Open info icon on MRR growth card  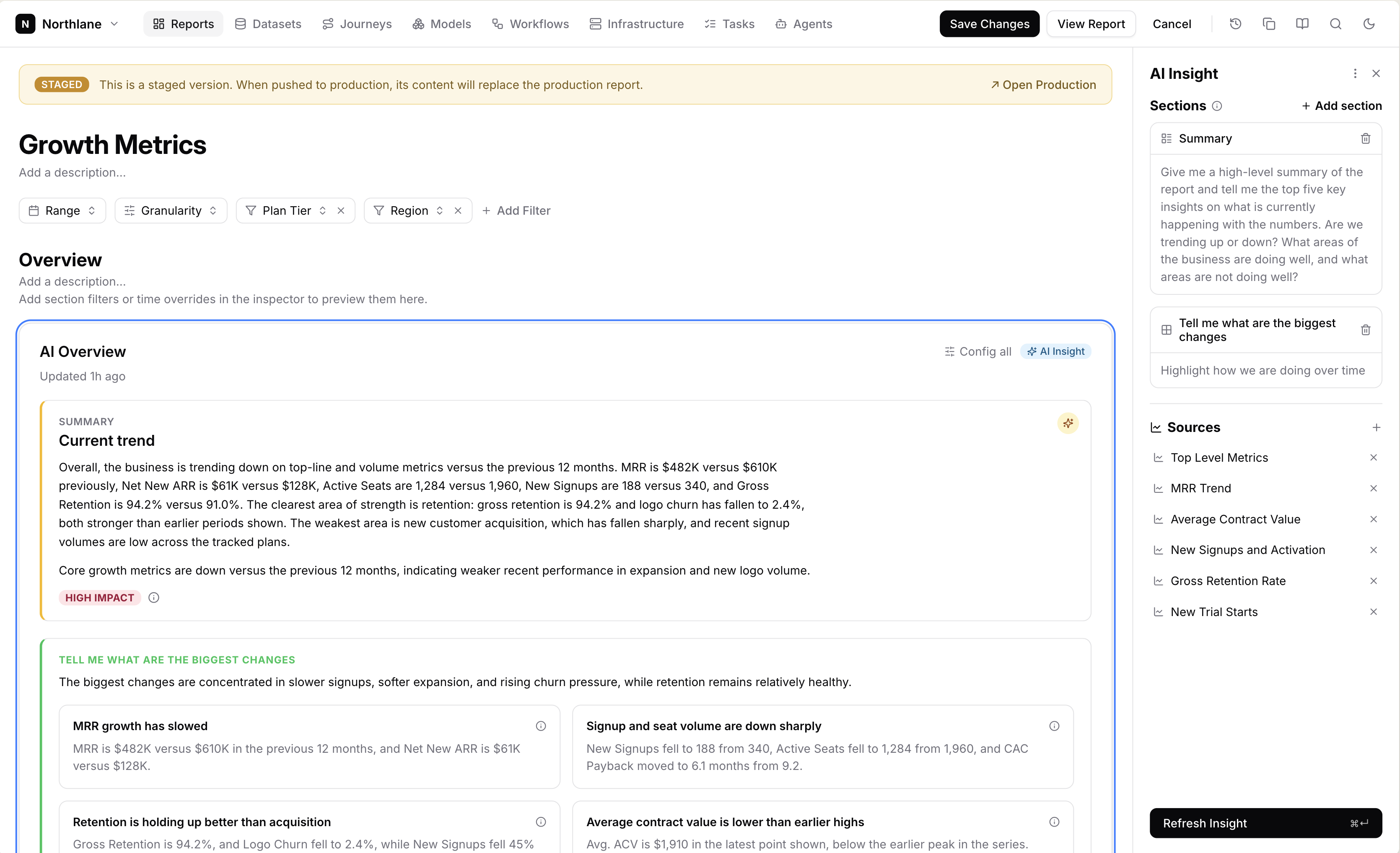(x=540, y=726)
